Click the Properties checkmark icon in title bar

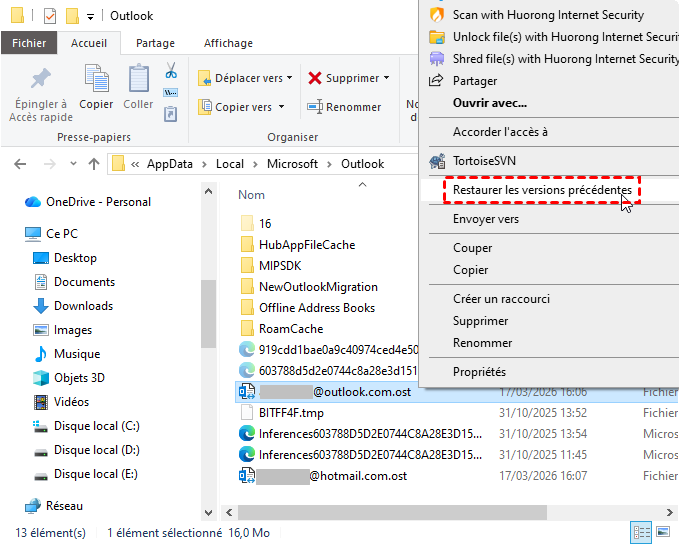pyautogui.click(x=50, y=16)
